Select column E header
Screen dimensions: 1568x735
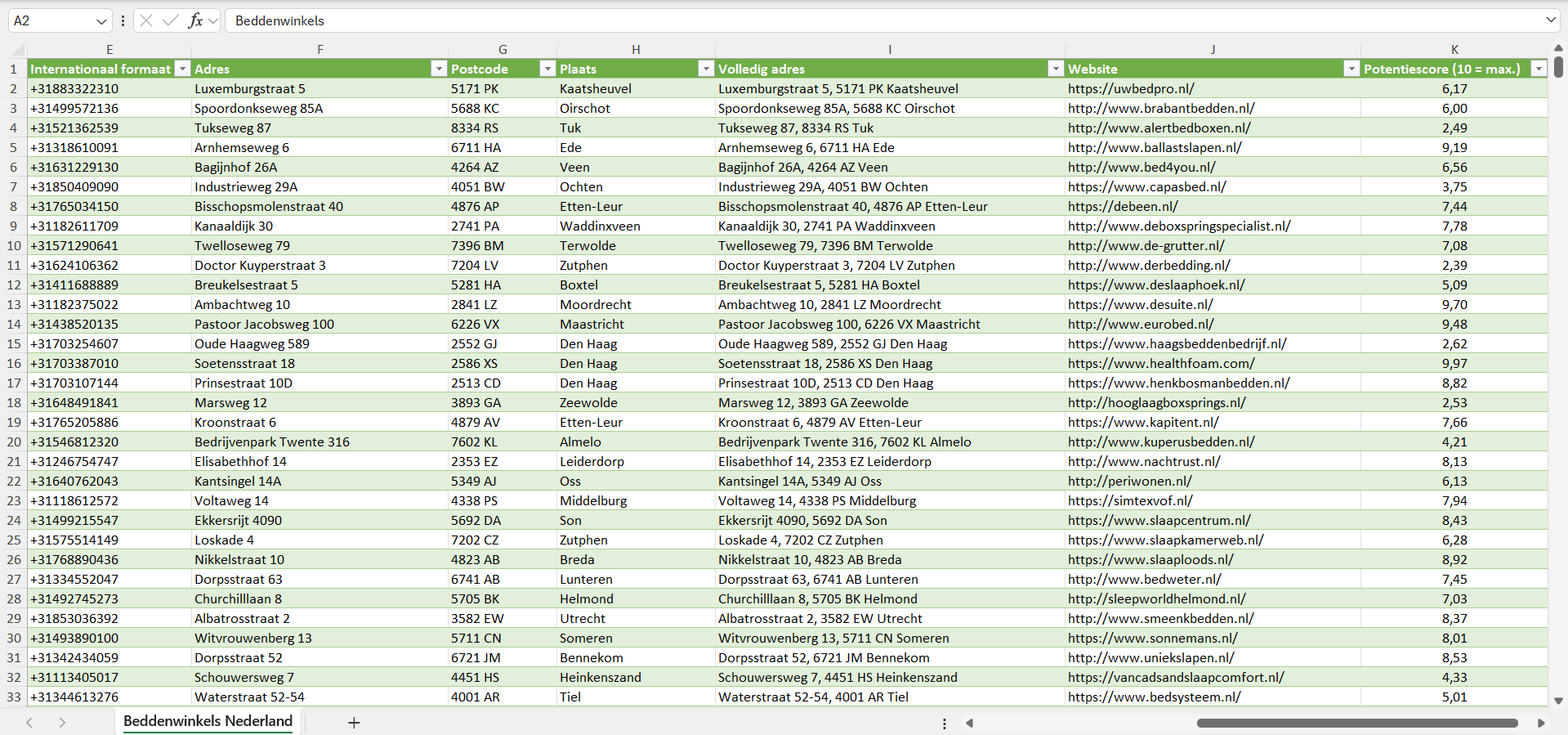[109, 49]
